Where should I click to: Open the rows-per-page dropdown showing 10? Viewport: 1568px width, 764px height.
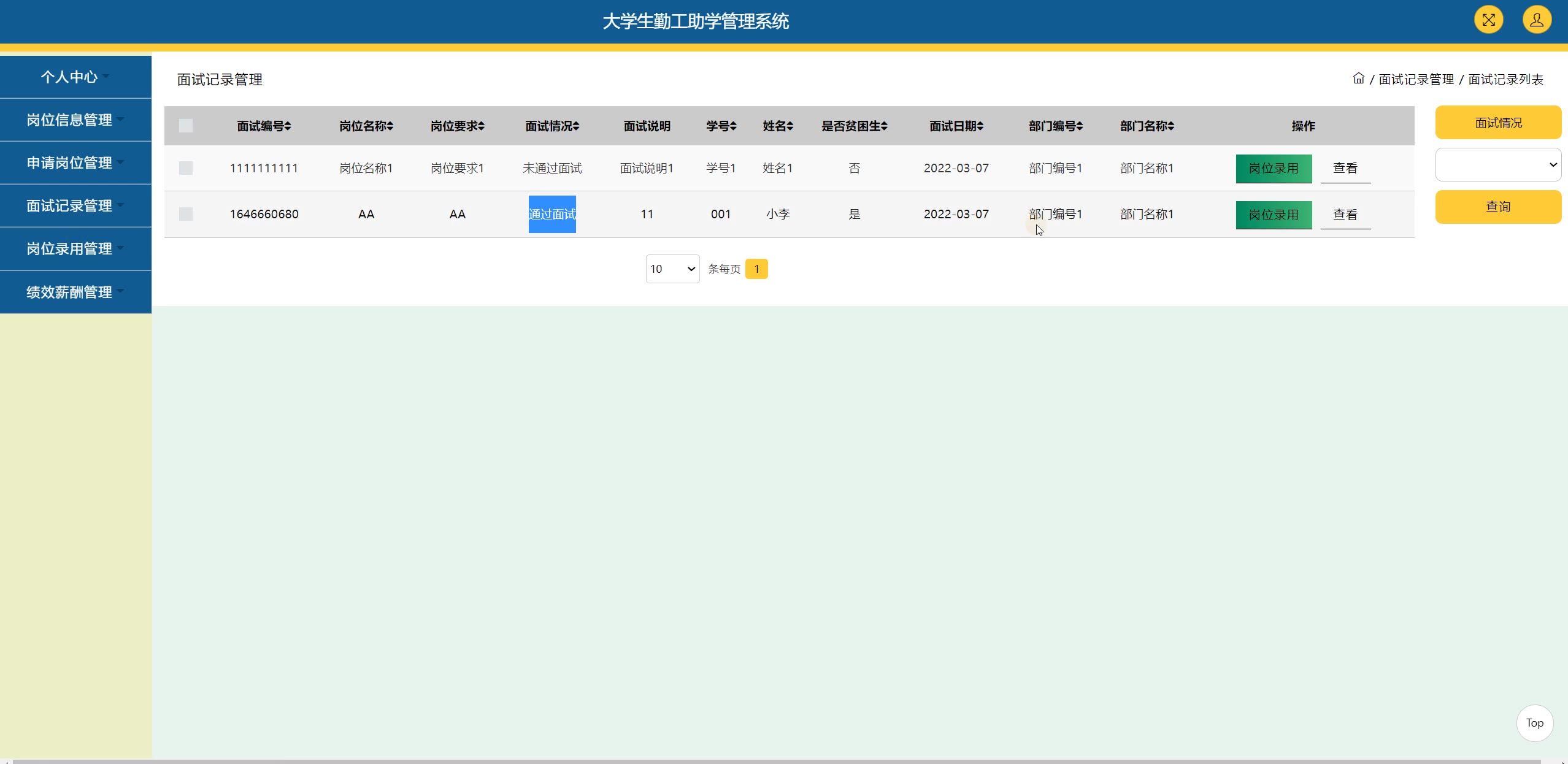pos(672,269)
